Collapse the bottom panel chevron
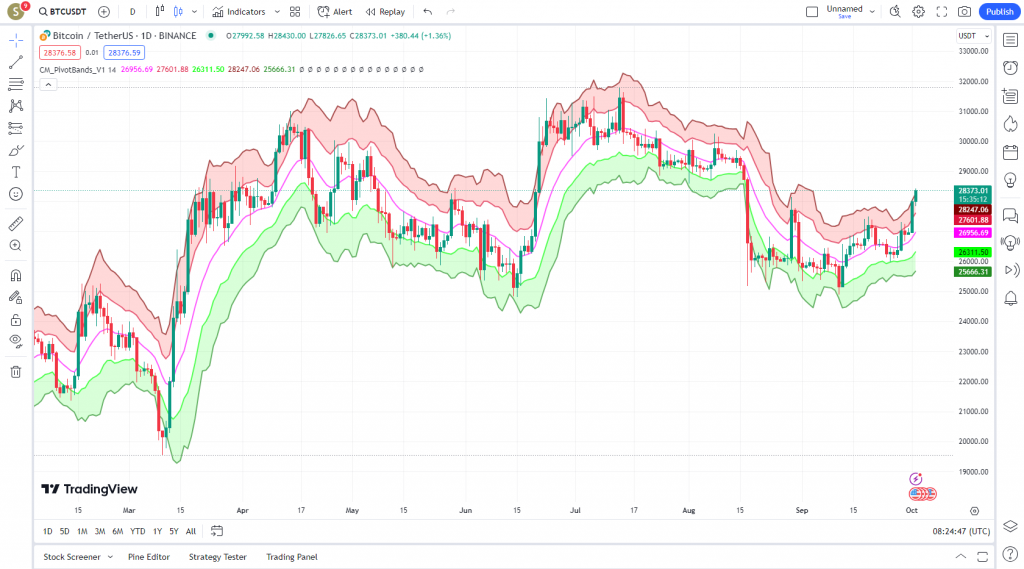Image resolution: width=1024 pixels, height=569 pixels. tap(961, 557)
